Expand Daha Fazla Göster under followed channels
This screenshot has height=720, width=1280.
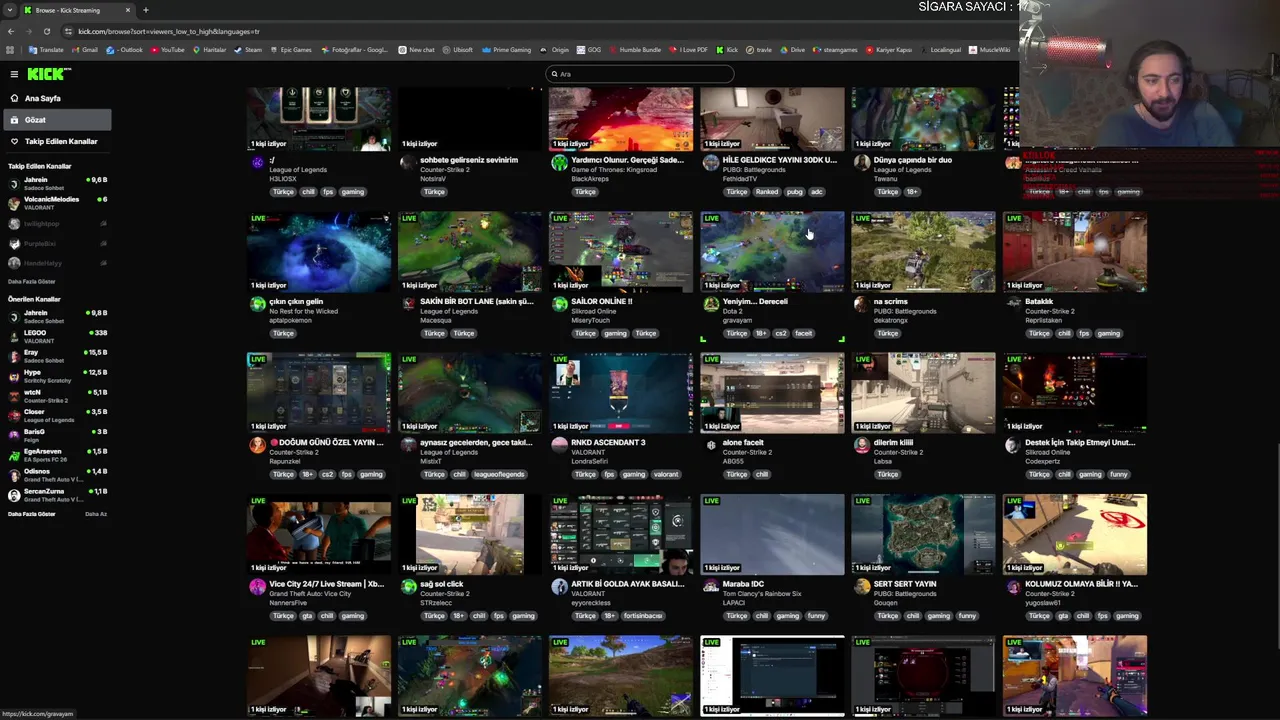click(32, 282)
